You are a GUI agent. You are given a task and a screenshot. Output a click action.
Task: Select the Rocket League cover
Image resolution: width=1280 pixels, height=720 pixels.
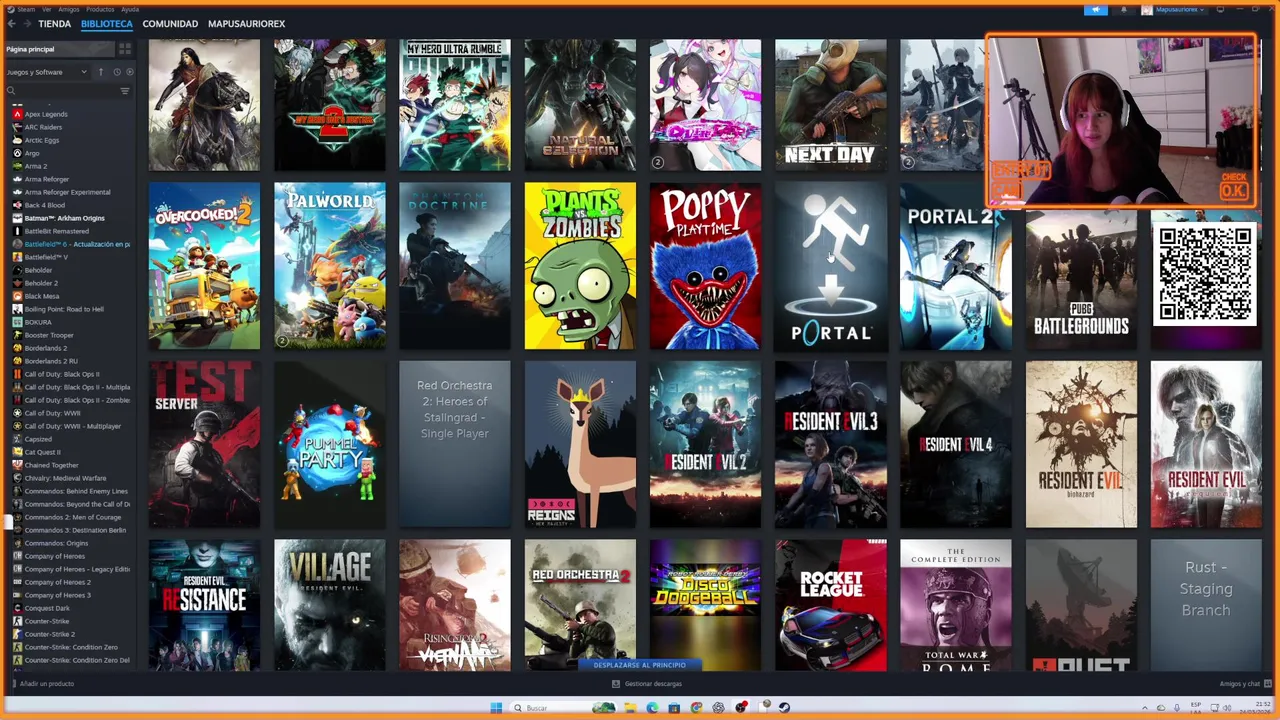click(x=830, y=605)
